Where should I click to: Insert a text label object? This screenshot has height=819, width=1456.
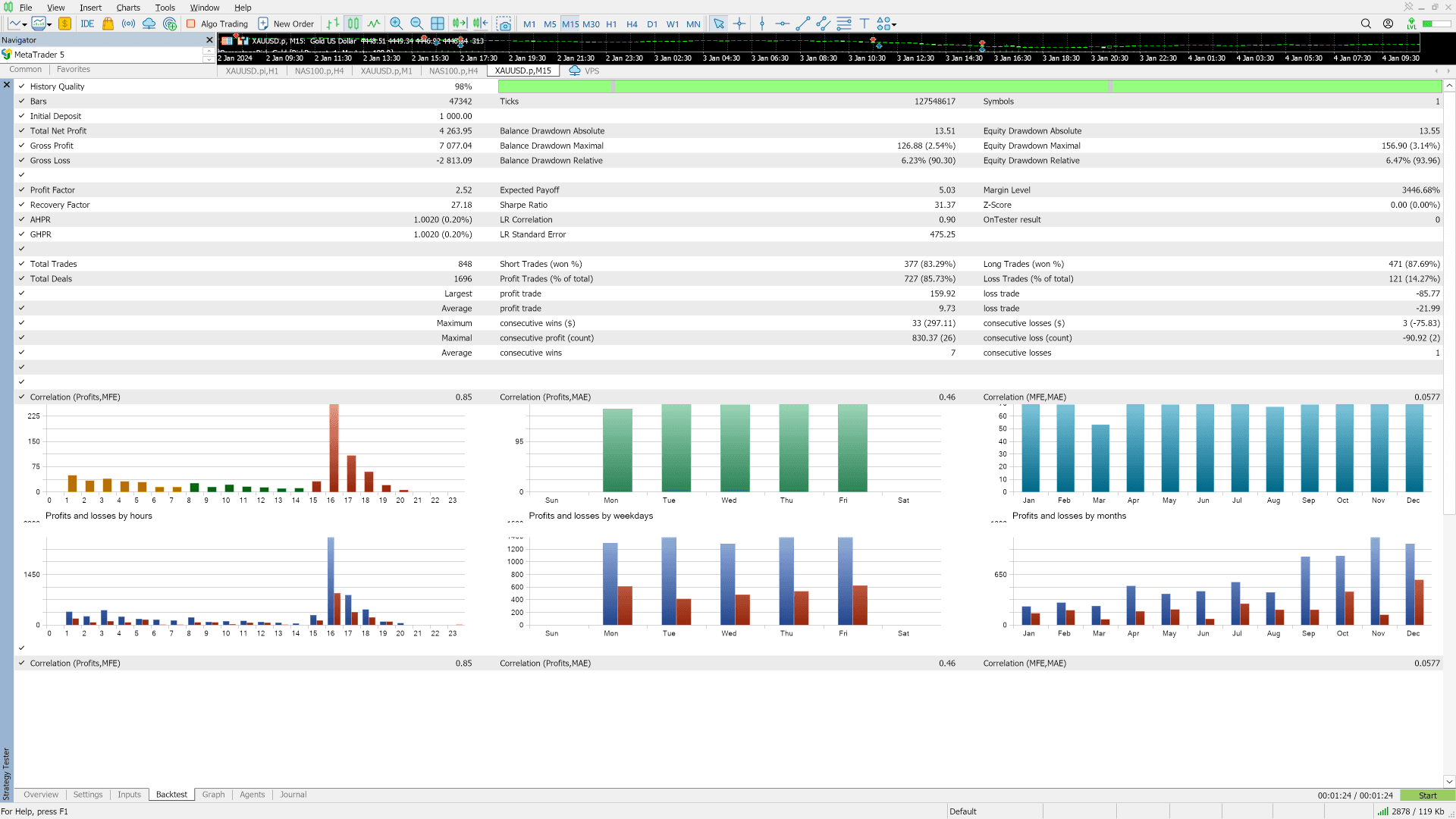[x=864, y=24]
